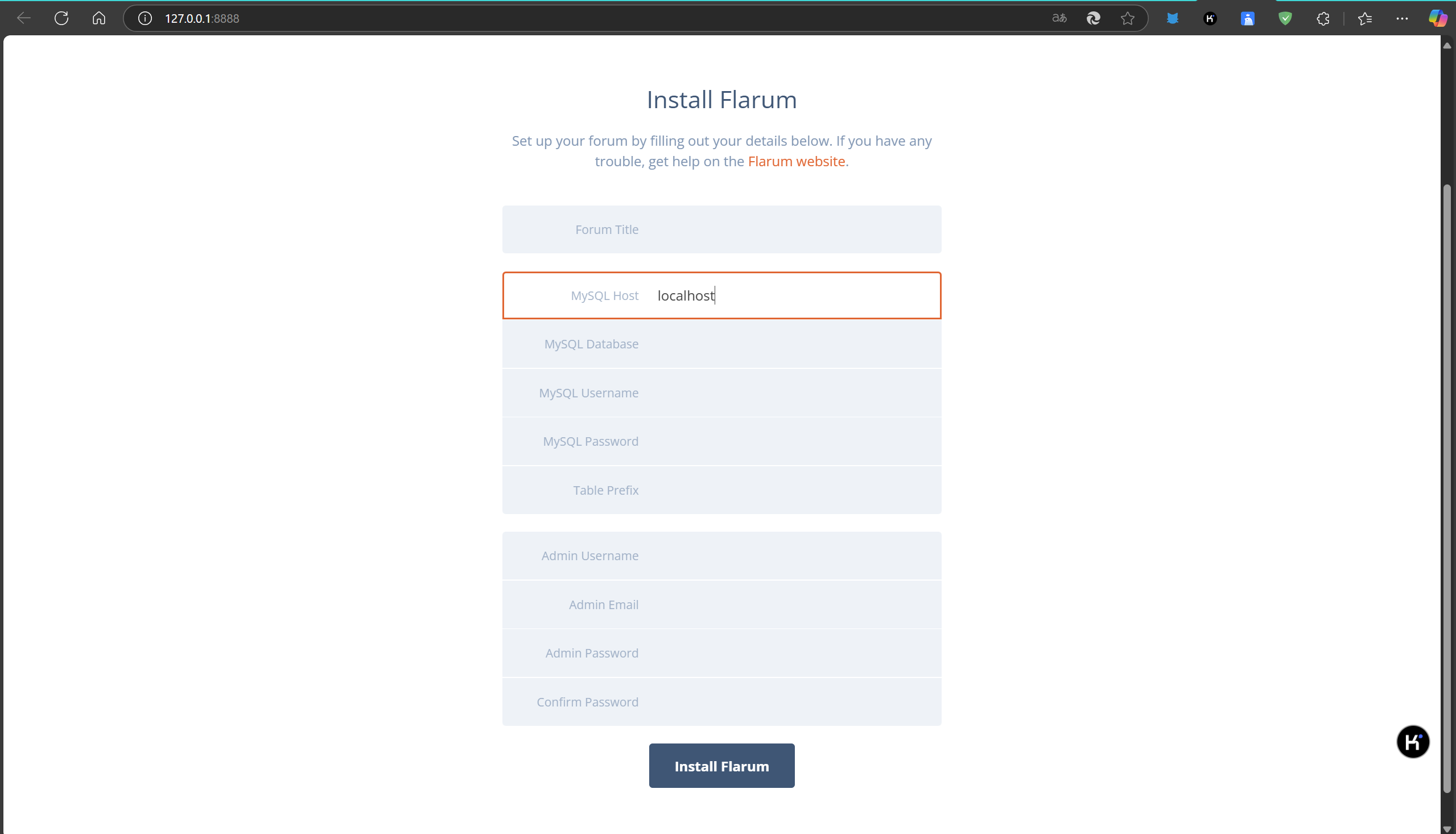Viewport: 1456px width, 834px height.
Task: Open the Flarum website link
Action: [x=796, y=162]
